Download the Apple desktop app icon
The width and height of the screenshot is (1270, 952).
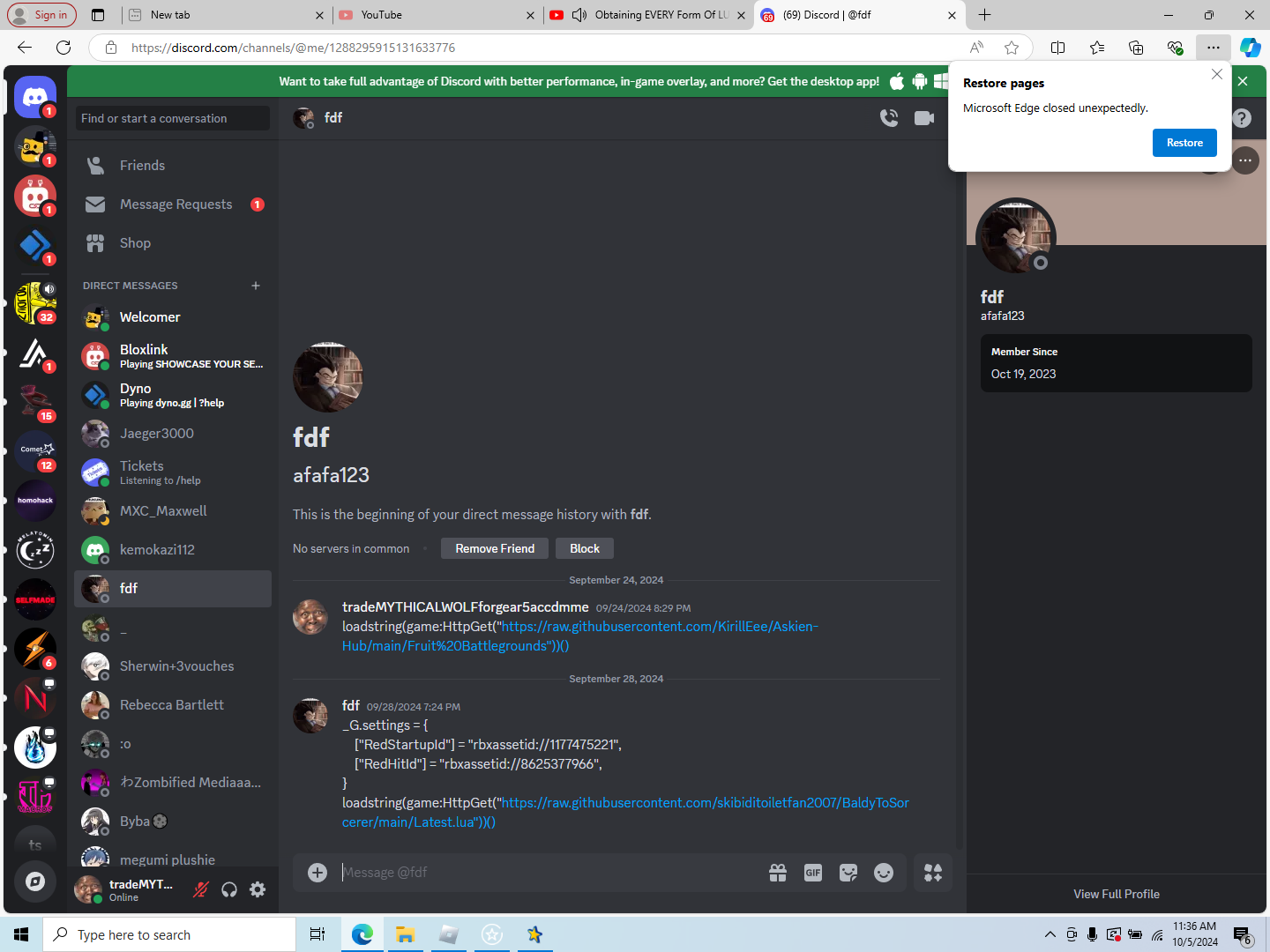pyautogui.click(x=897, y=81)
